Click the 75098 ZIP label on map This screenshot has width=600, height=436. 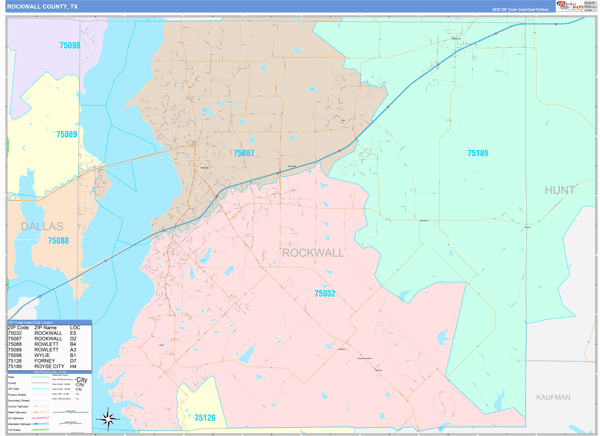pyautogui.click(x=69, y=46)
